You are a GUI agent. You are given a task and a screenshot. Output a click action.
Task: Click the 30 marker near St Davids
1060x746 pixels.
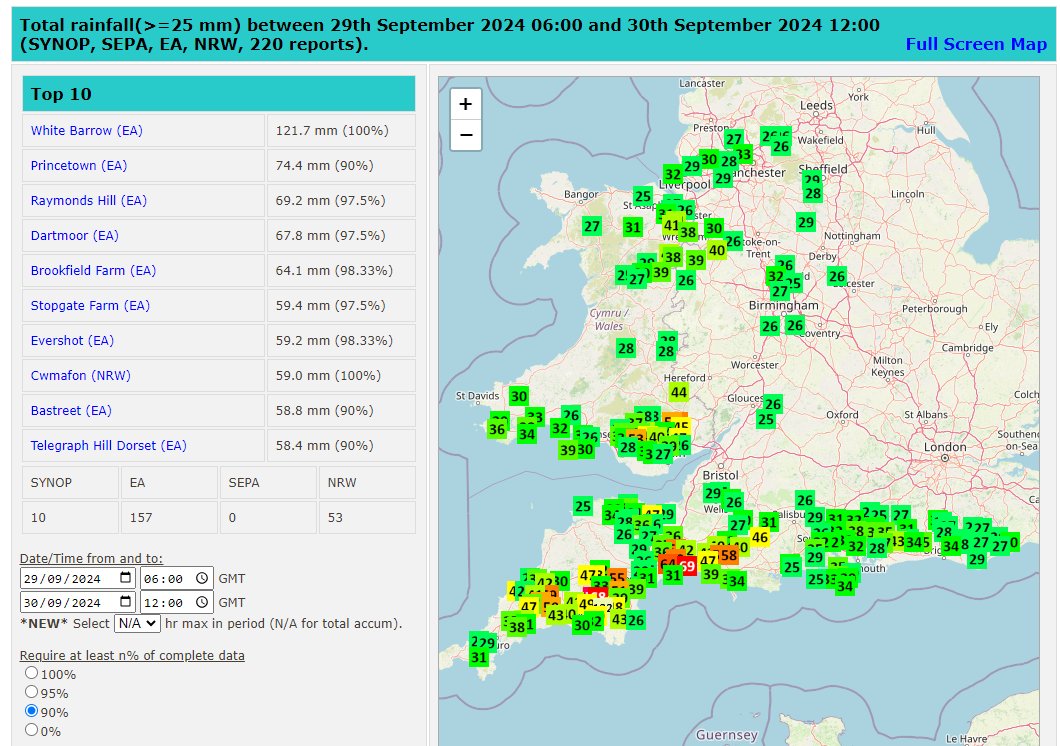[519, 397]
